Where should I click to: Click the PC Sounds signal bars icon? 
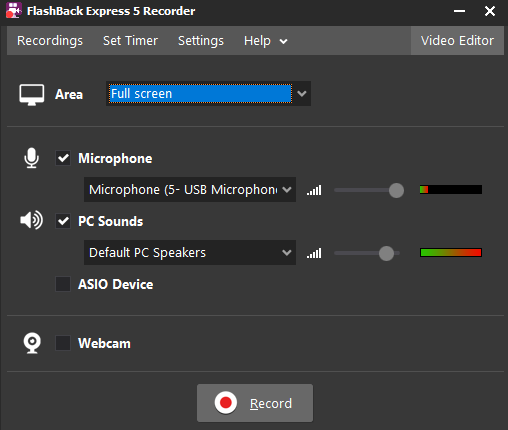point(314,253)
